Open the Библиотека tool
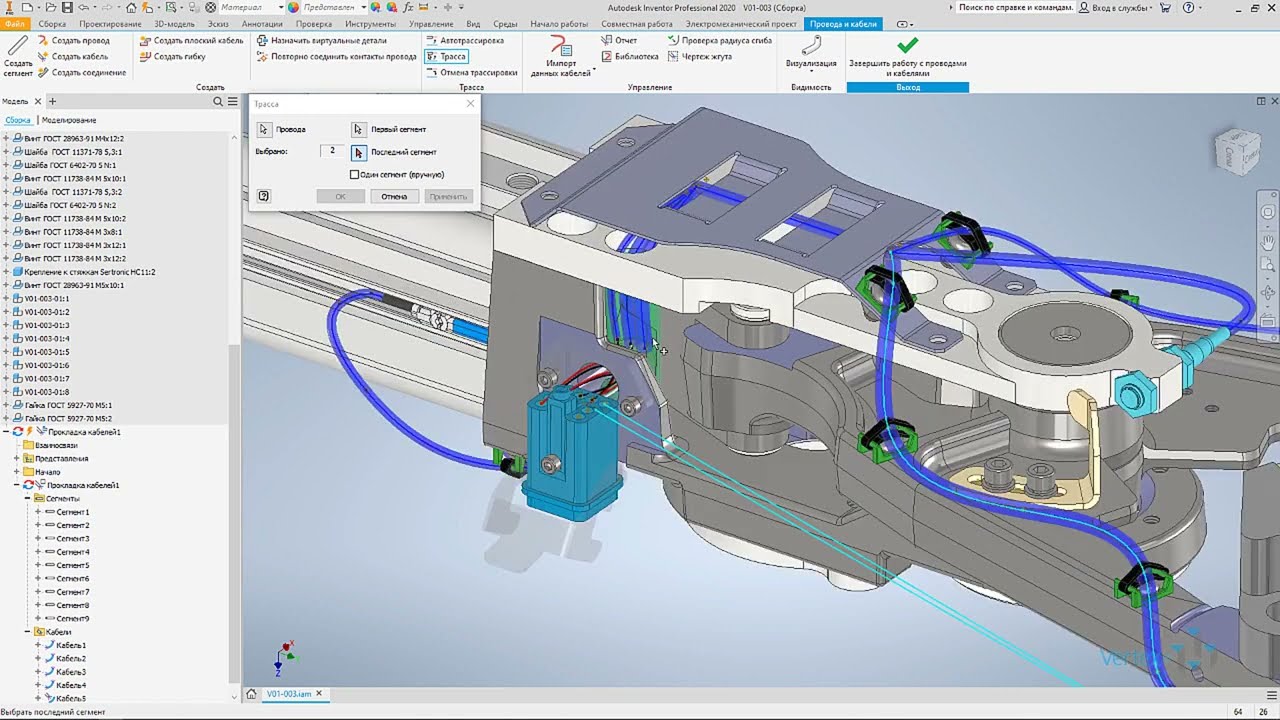Viewport: 1280px width, 720px height. click(x=629, y=57)
